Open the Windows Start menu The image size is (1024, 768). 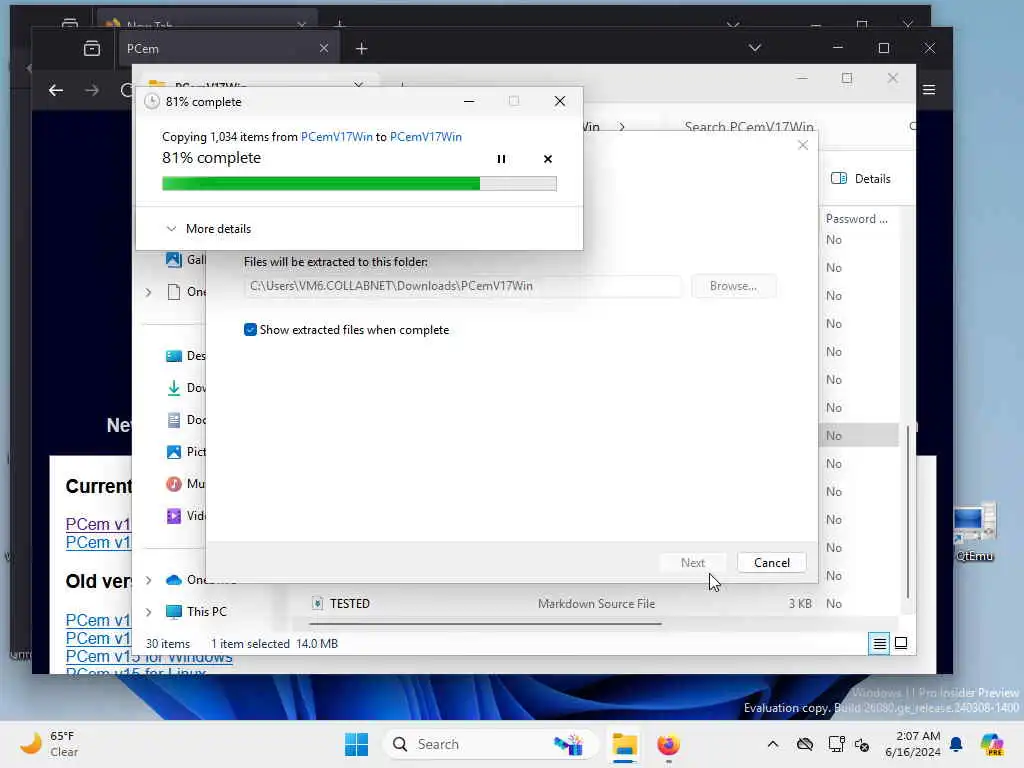tap(356, 744)
